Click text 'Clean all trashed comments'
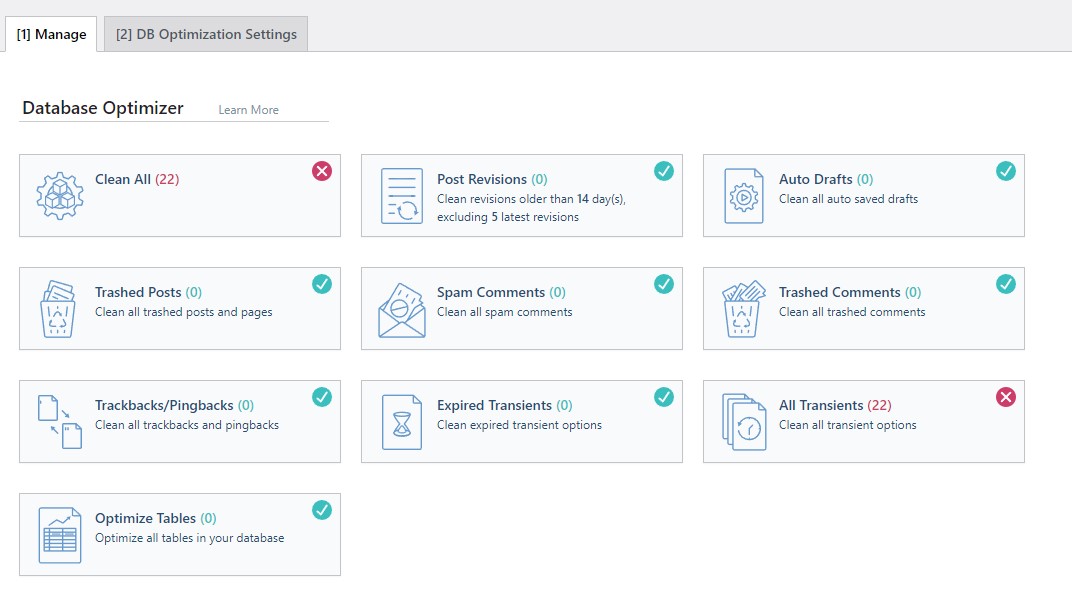Screen dimensions: 1072x592 (x=852, y=312)
